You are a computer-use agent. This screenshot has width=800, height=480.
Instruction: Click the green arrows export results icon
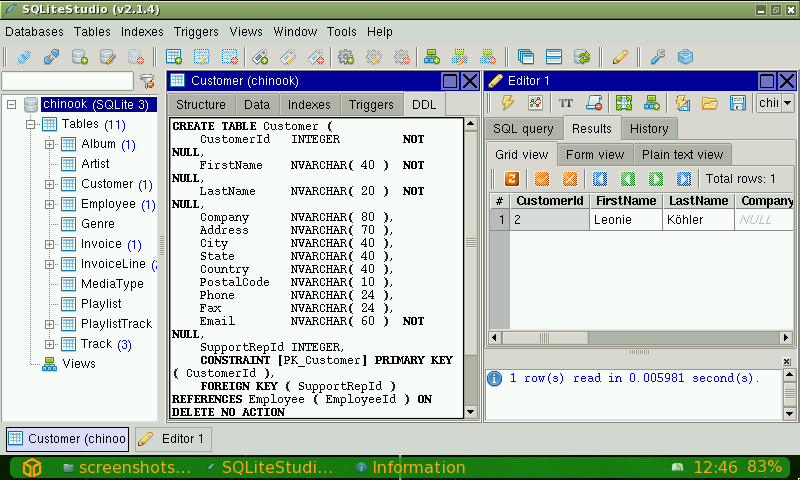[x=623, y=103]
